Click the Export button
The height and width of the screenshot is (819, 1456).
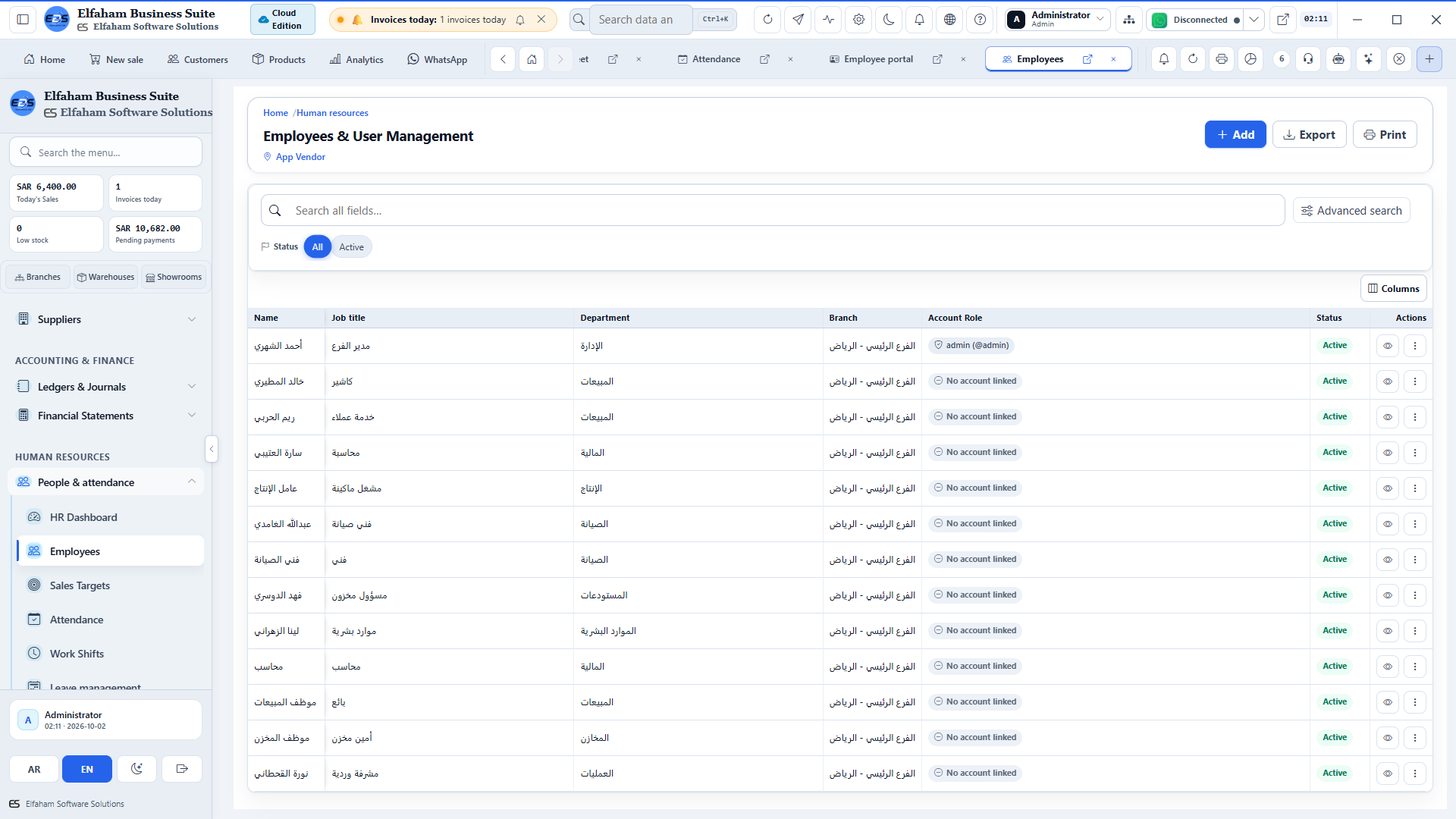click(1309, 135)
